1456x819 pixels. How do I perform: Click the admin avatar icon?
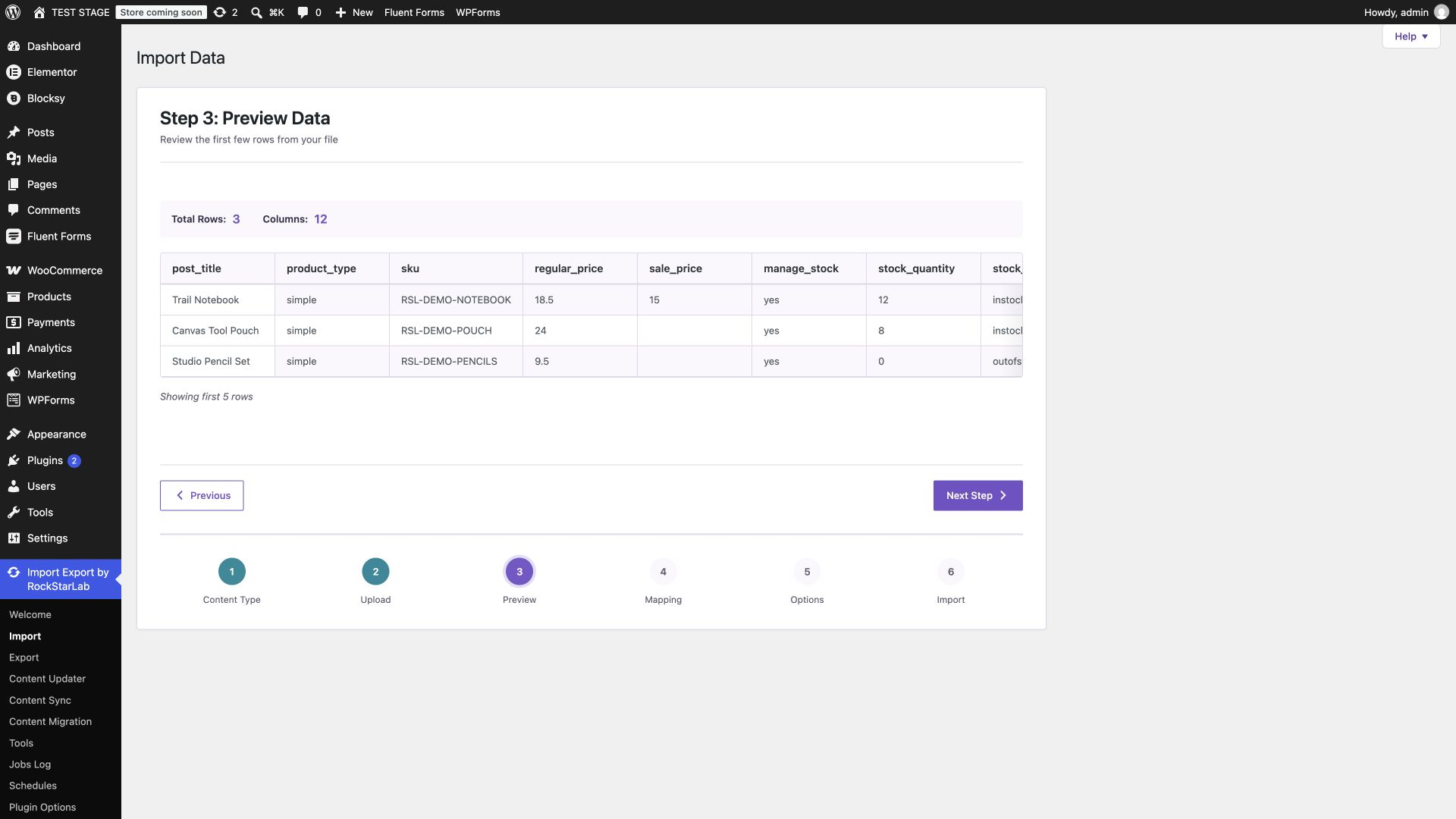click(x=1442, y=12)
